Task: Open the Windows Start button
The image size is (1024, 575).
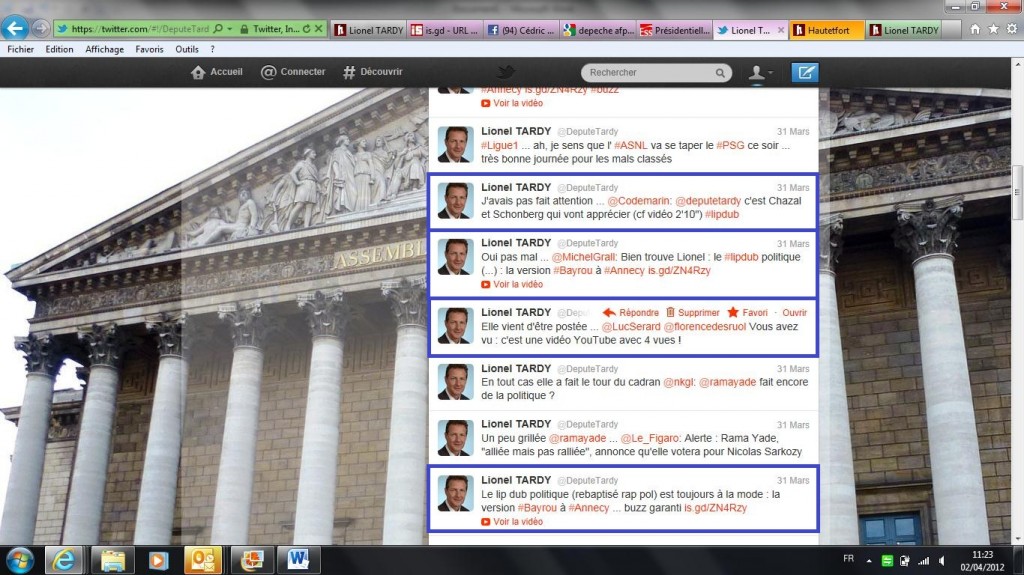Action: [19, 561]
